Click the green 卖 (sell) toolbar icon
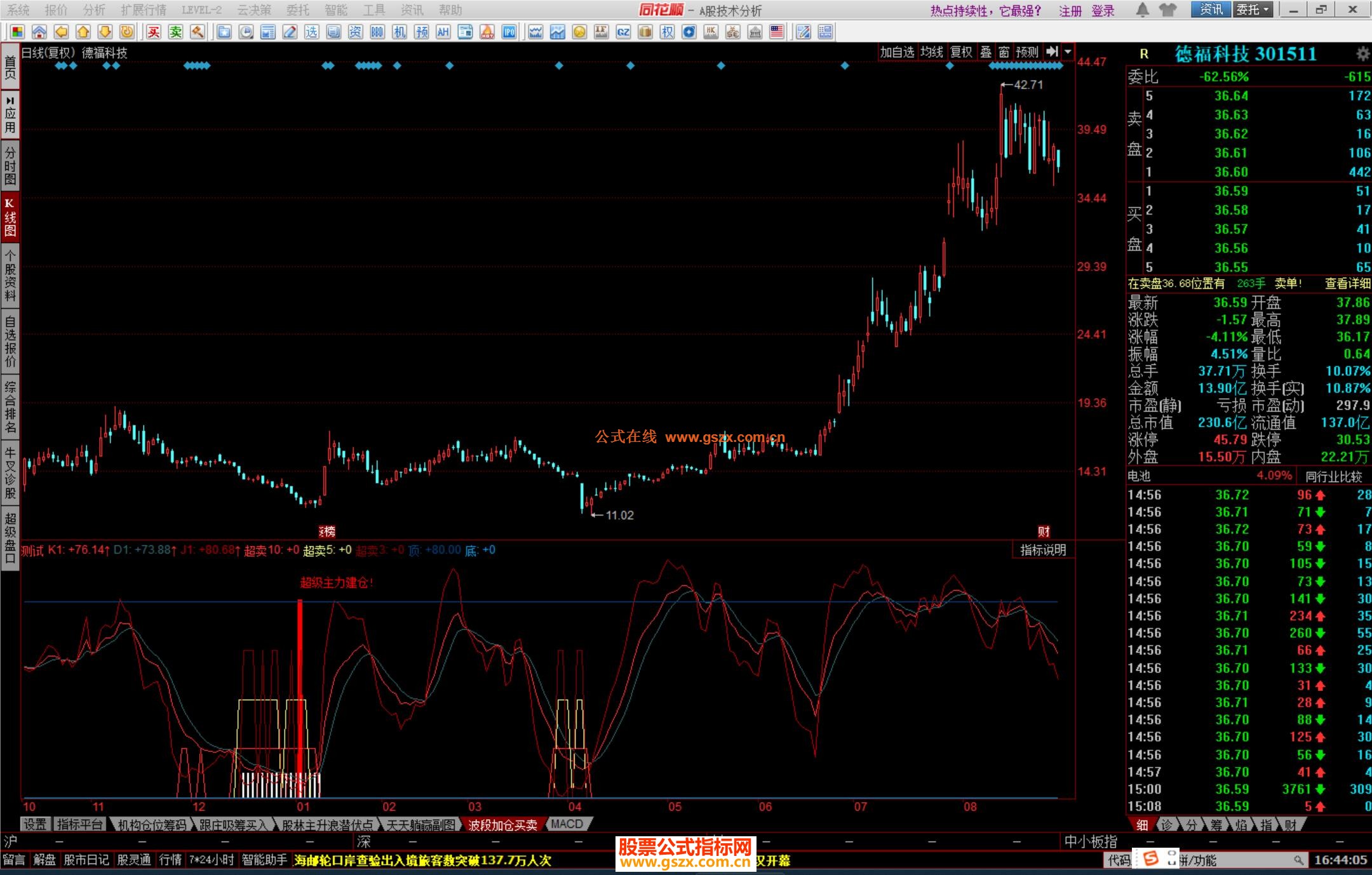 point(176,32)
